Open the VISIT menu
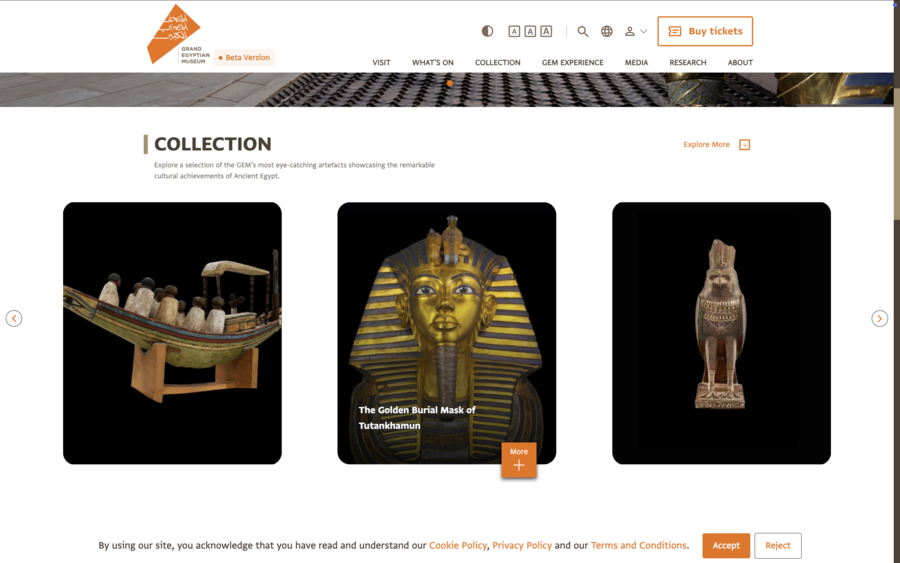The image size is (900, 563). pos(381,63)
